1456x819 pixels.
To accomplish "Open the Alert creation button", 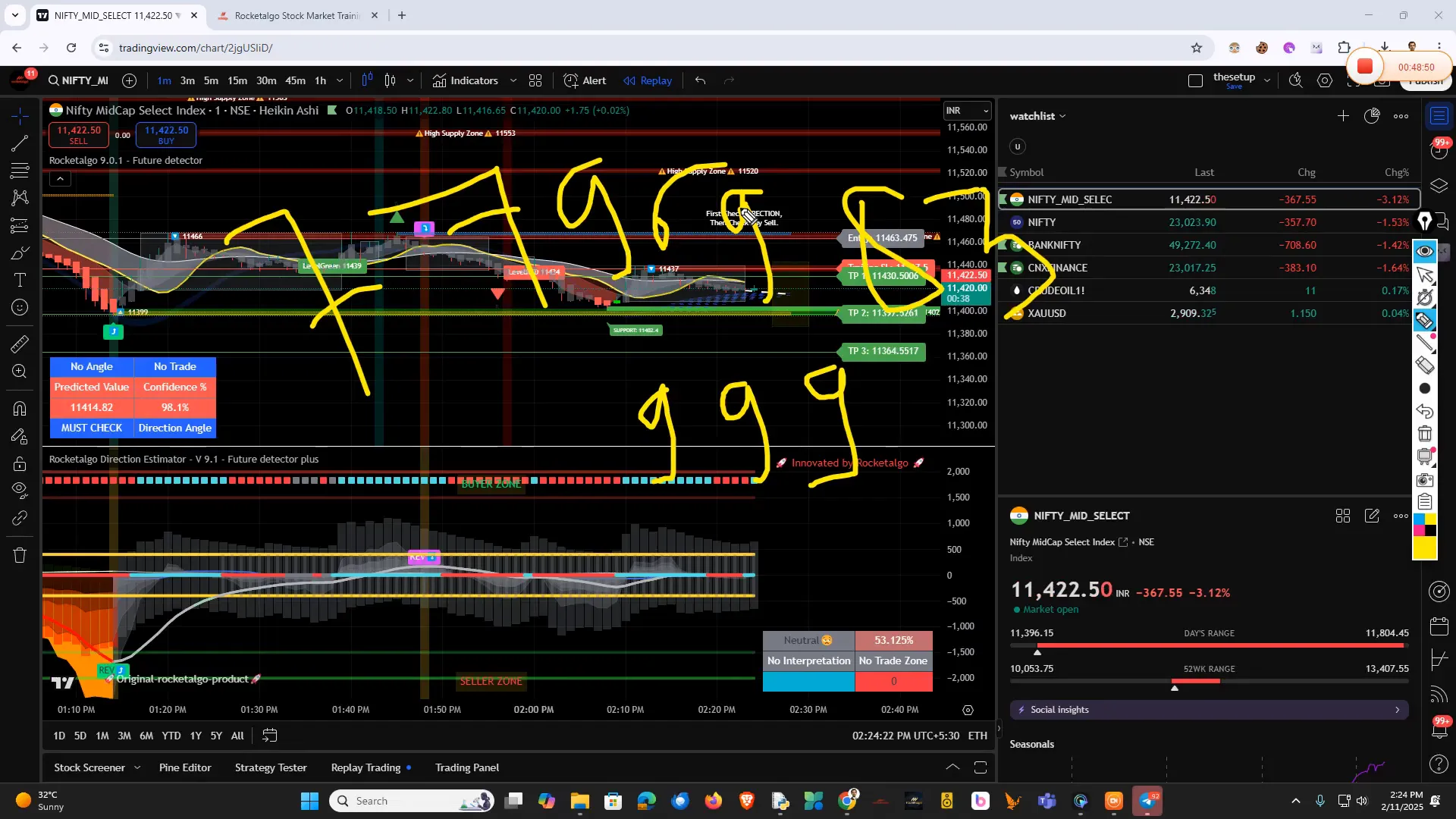I will pos(585,80).
